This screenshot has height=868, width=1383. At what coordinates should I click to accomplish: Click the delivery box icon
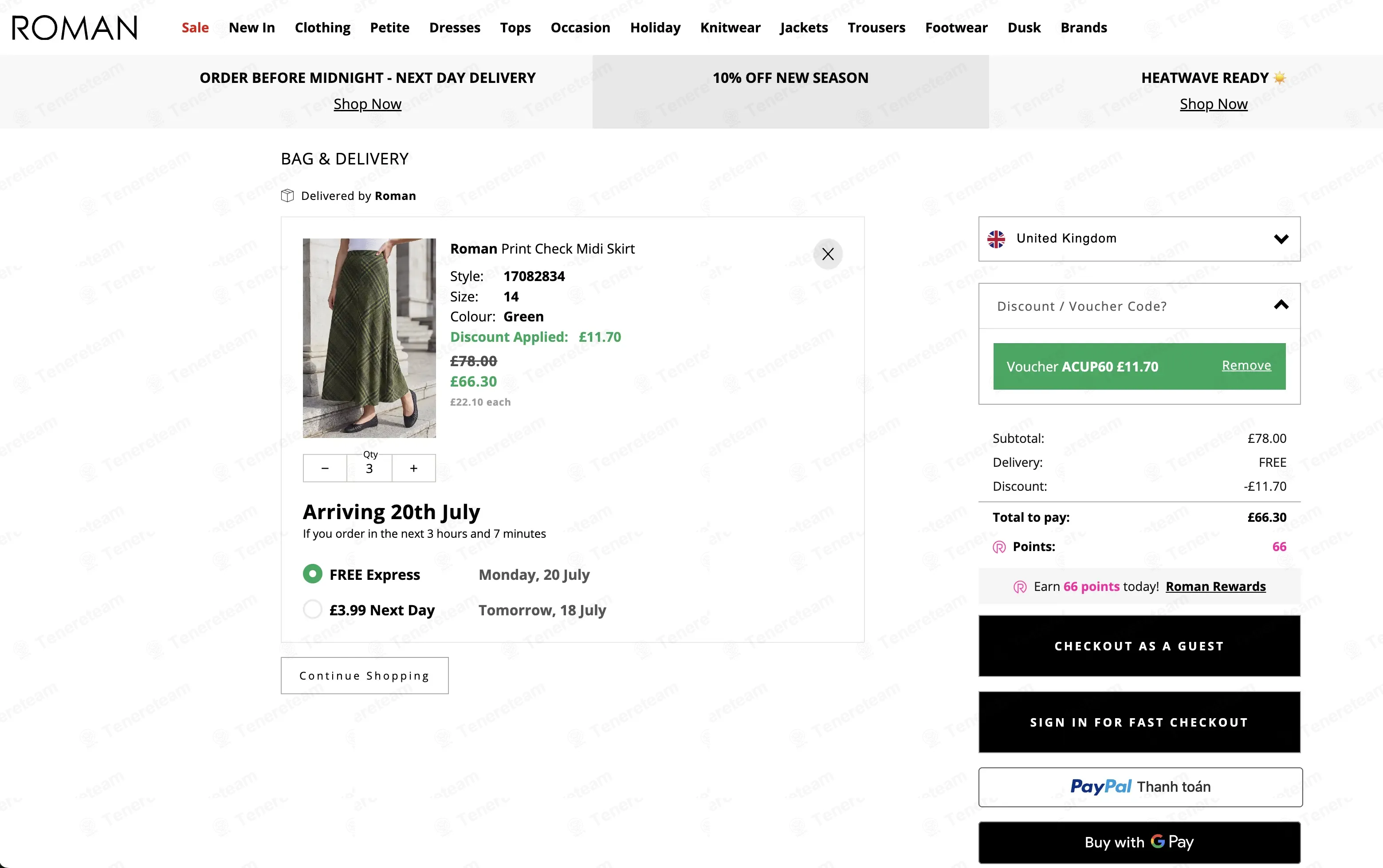coord(287,196)
